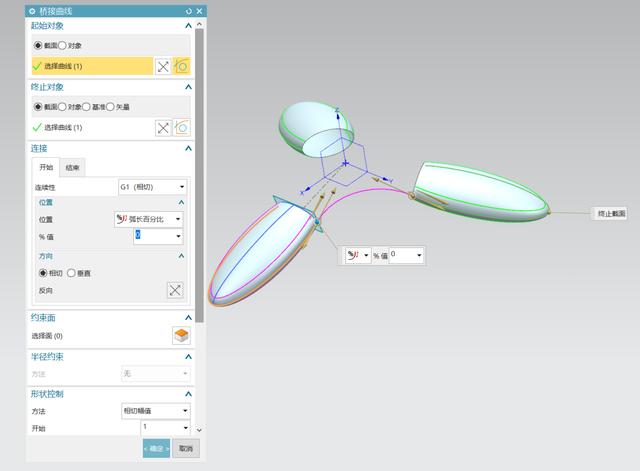Click the end point handle on right ellipsoid tip
The width and height of the screenshot is (640, 471).
[x=549, y=212]
